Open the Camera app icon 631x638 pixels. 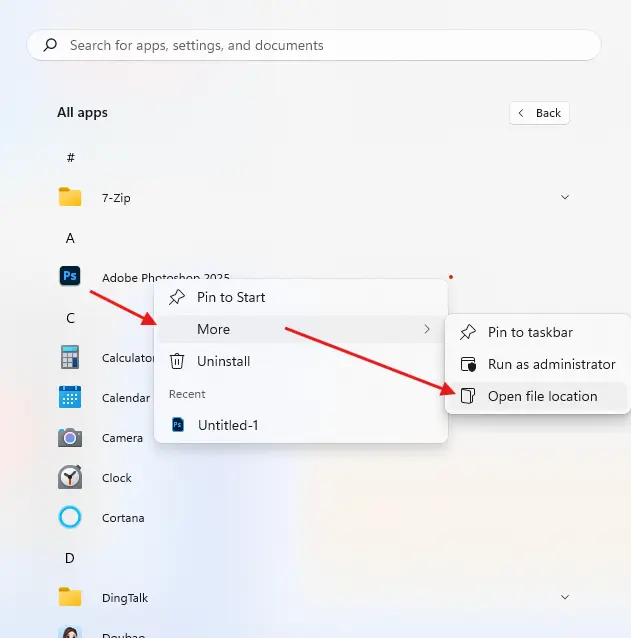click(70, 437)
